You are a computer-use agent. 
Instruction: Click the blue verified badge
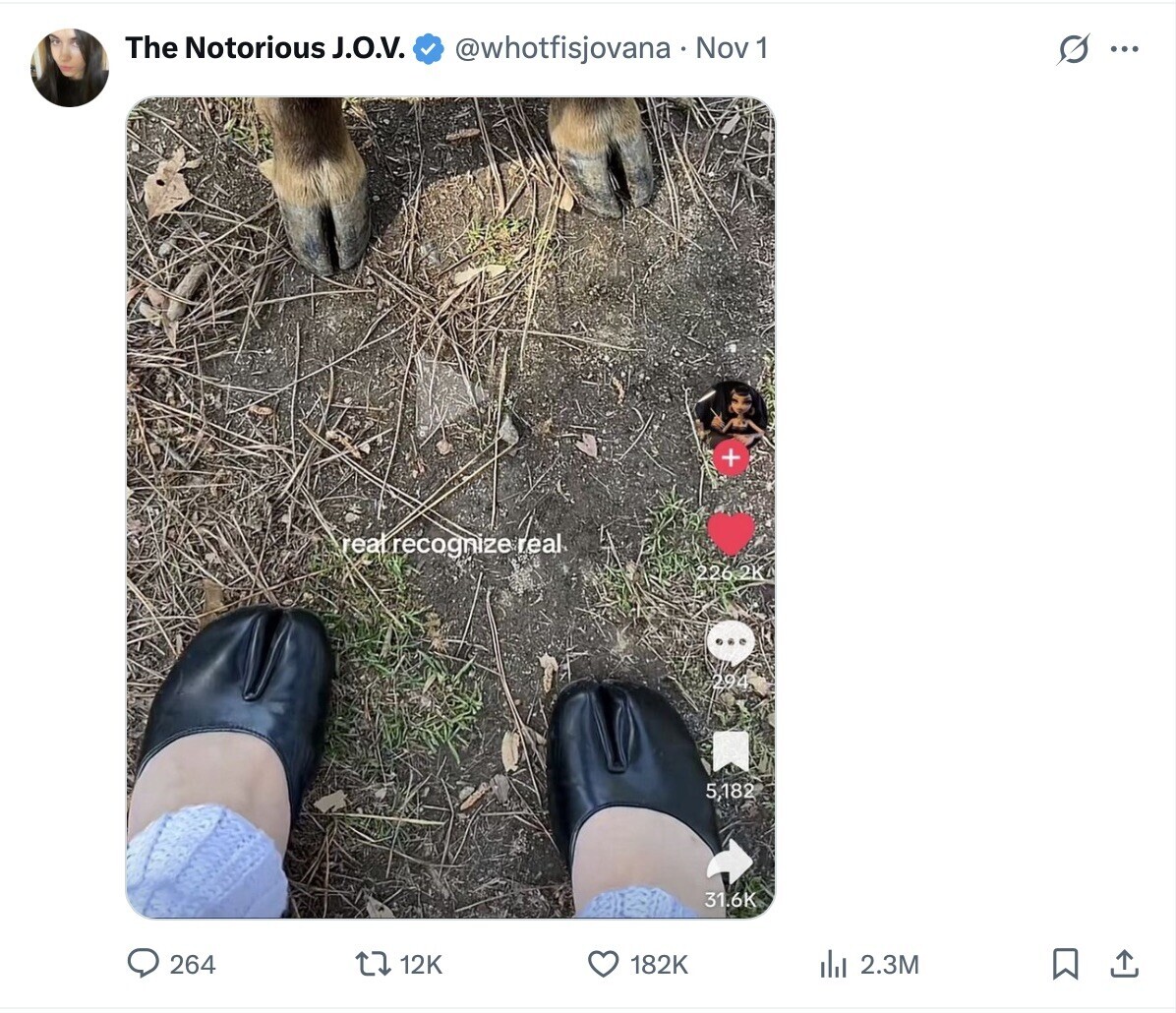428,49
